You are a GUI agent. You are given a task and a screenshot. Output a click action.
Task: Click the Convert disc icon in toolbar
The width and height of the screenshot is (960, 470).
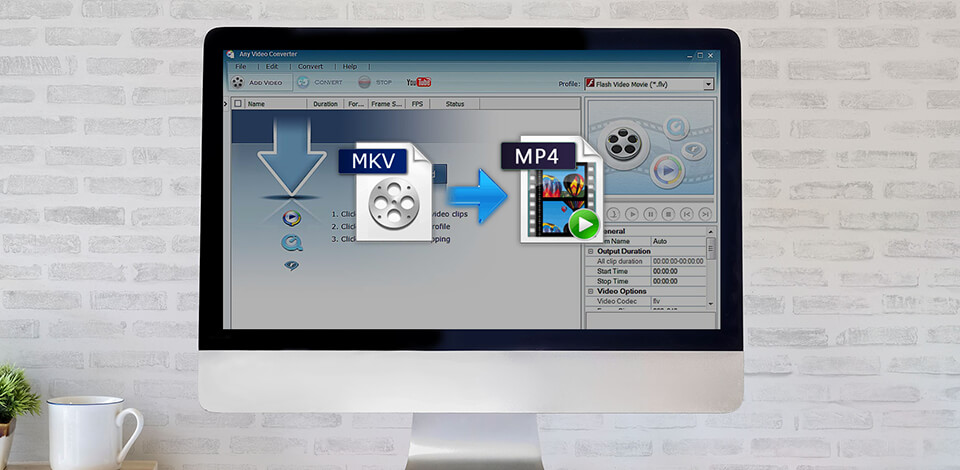(x=303, y=82)
